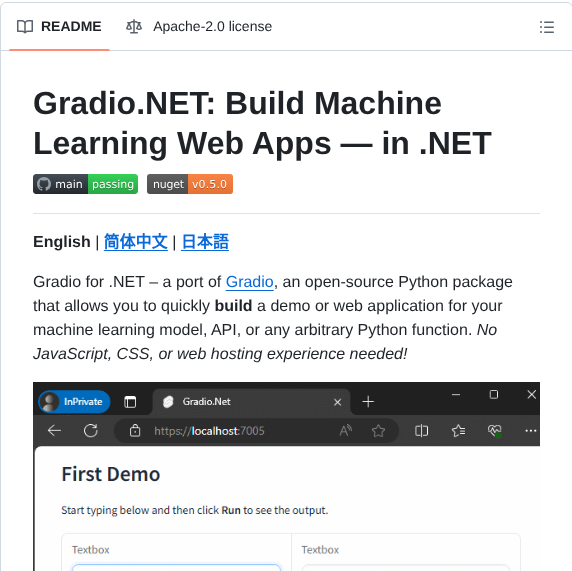This screenshot has height=571, width=572.
Task: Select the Gradio.Net browser tab in the screenshot
Action: [252, 402]
